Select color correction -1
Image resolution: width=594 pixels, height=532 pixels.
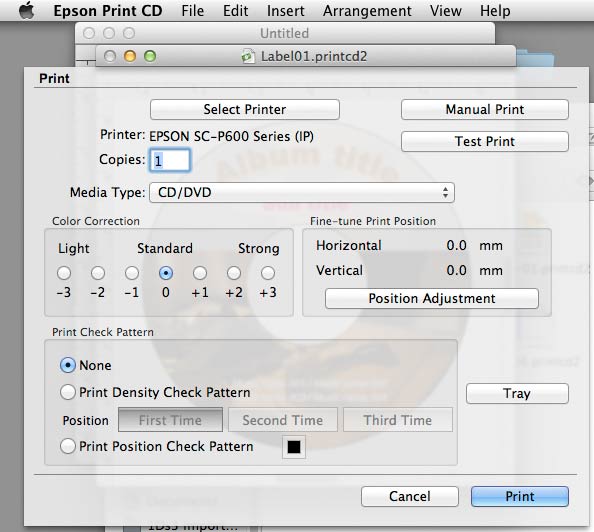click(132, 273)
